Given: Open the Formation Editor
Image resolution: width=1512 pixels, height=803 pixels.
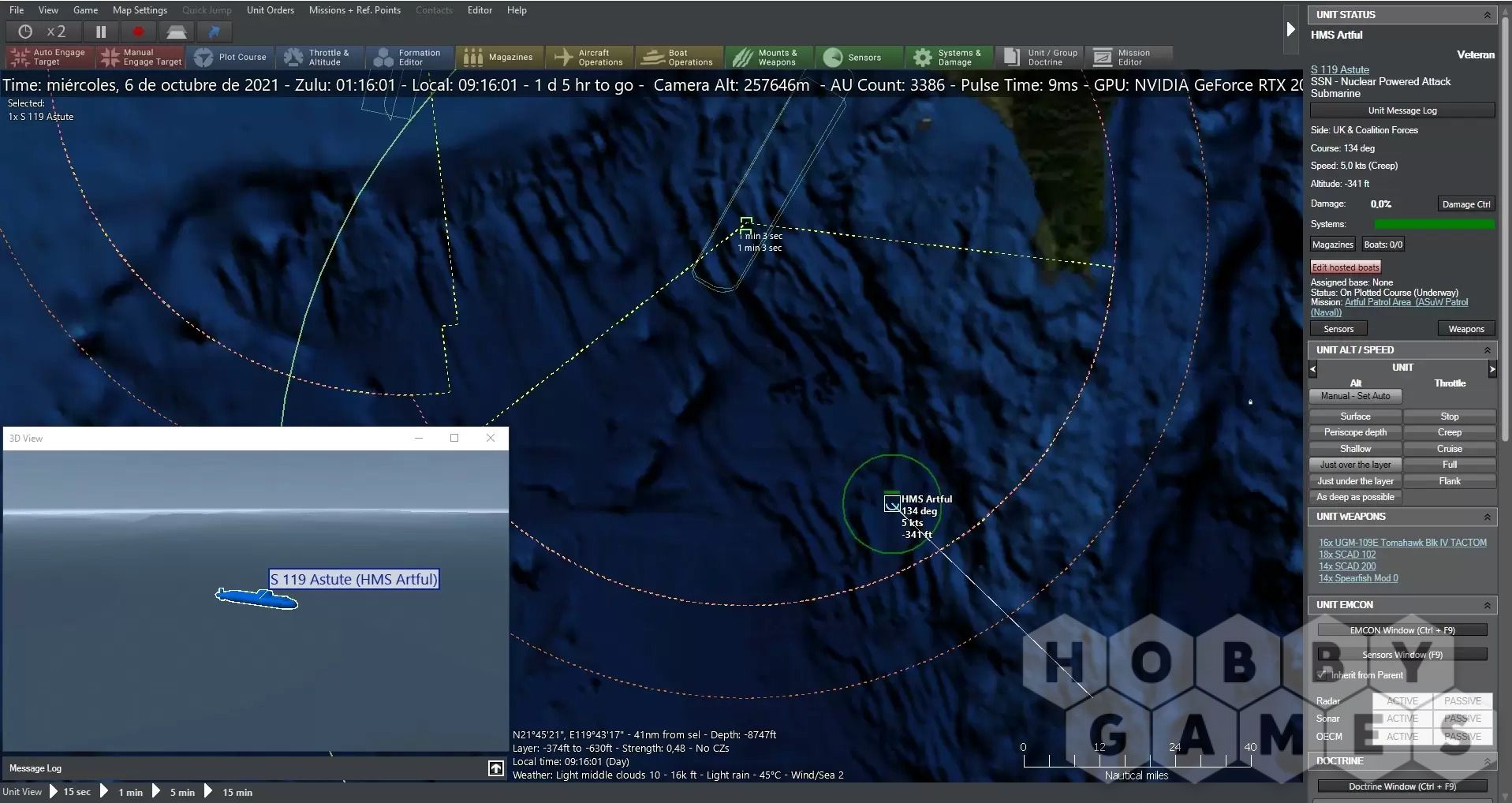Looking at the screenshot, I should tap(409, 57).
